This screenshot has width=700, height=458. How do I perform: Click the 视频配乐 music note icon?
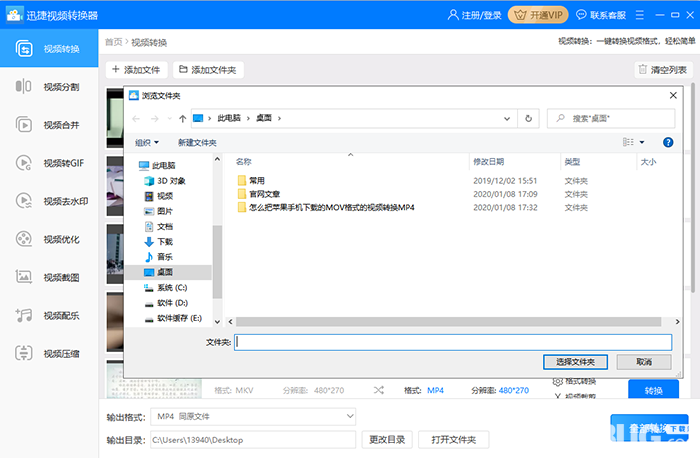(x=24, y=315)
